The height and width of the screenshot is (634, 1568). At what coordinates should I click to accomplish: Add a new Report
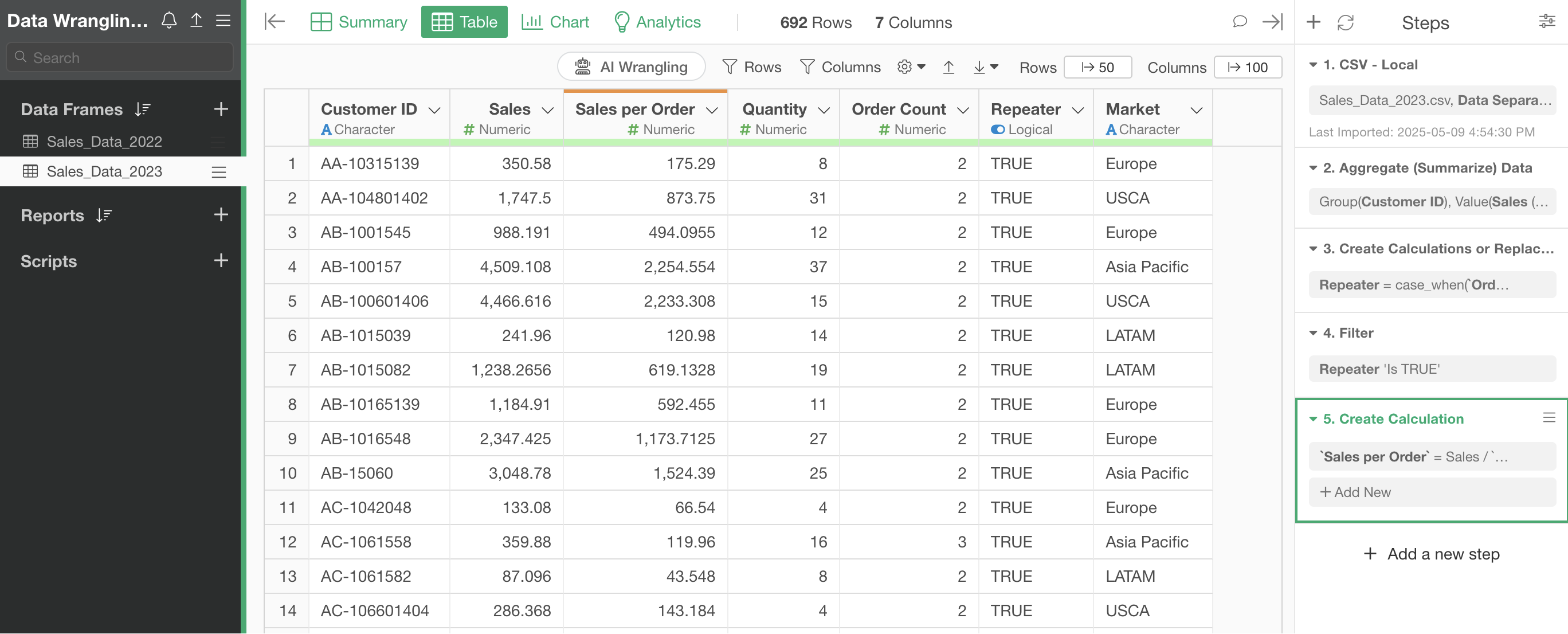[221, 215]
